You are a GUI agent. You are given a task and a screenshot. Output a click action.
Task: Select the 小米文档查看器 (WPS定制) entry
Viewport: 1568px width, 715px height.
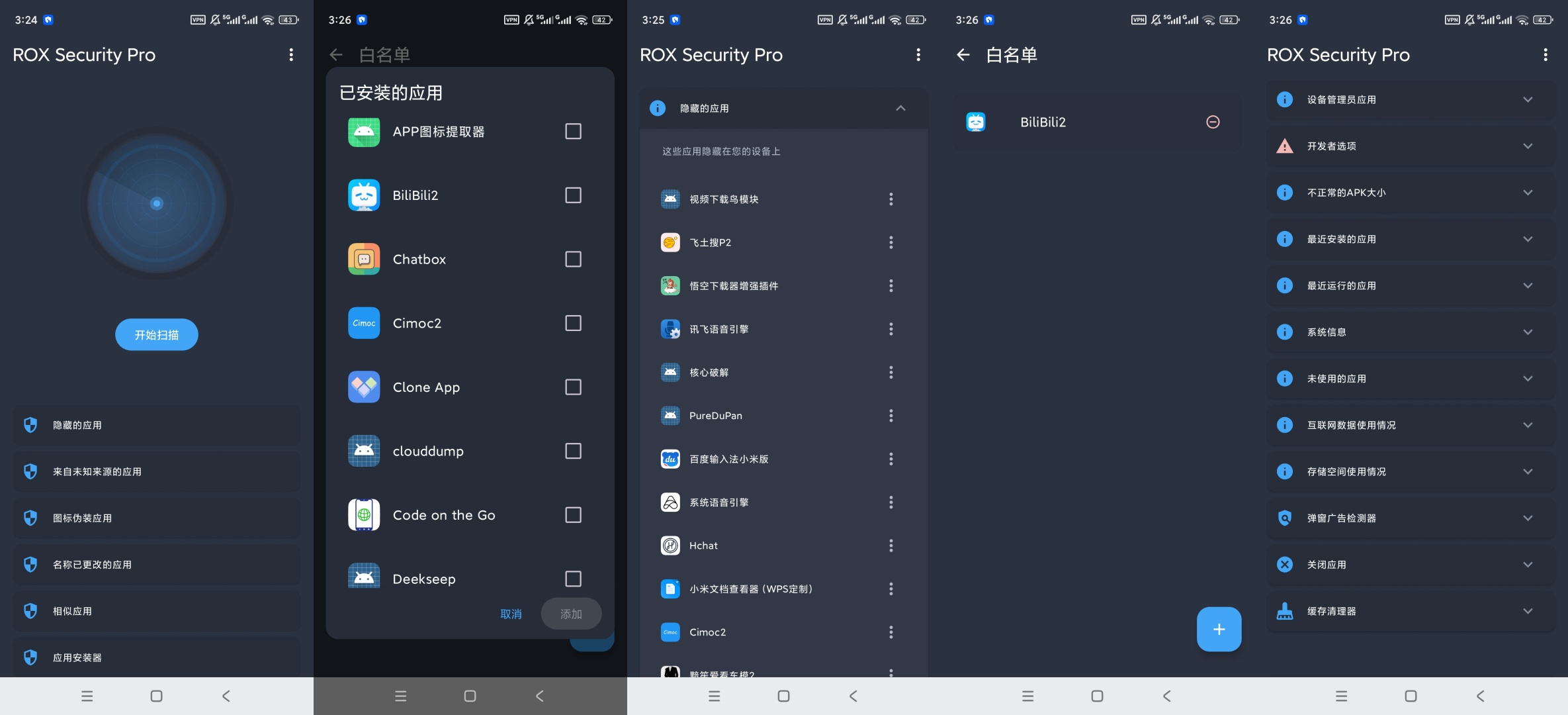click(784, 589)
